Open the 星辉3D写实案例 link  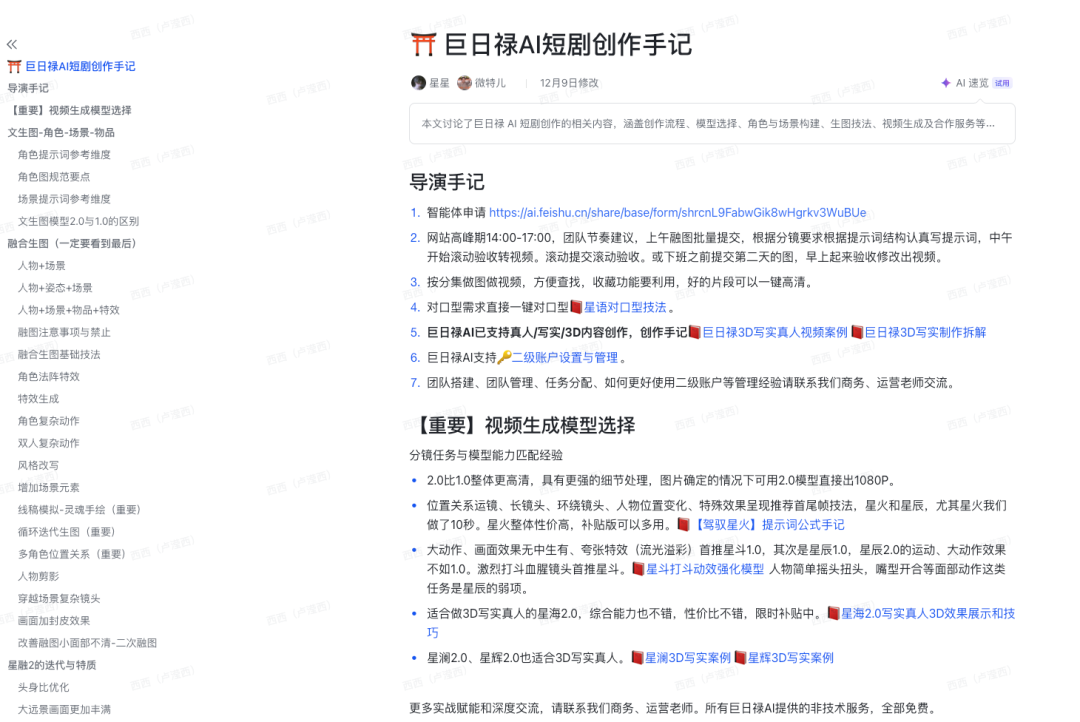click(791, 658)
